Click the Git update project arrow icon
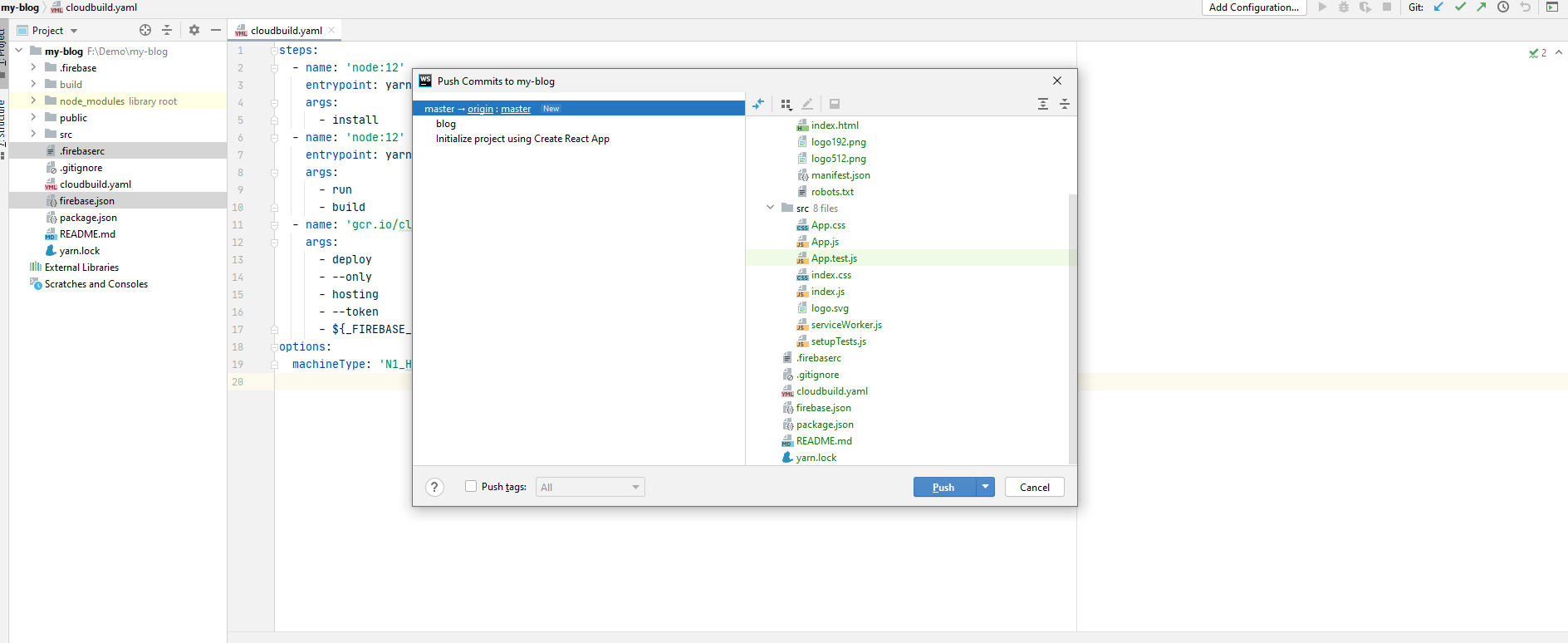Image resolution: width=1568 pixels, height=643 pixels. [x=1439, y=7]
